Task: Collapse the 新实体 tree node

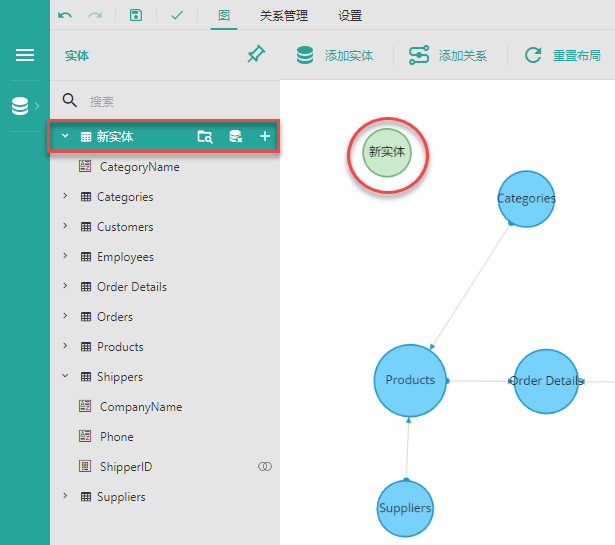Action: (x=65, y=137)
